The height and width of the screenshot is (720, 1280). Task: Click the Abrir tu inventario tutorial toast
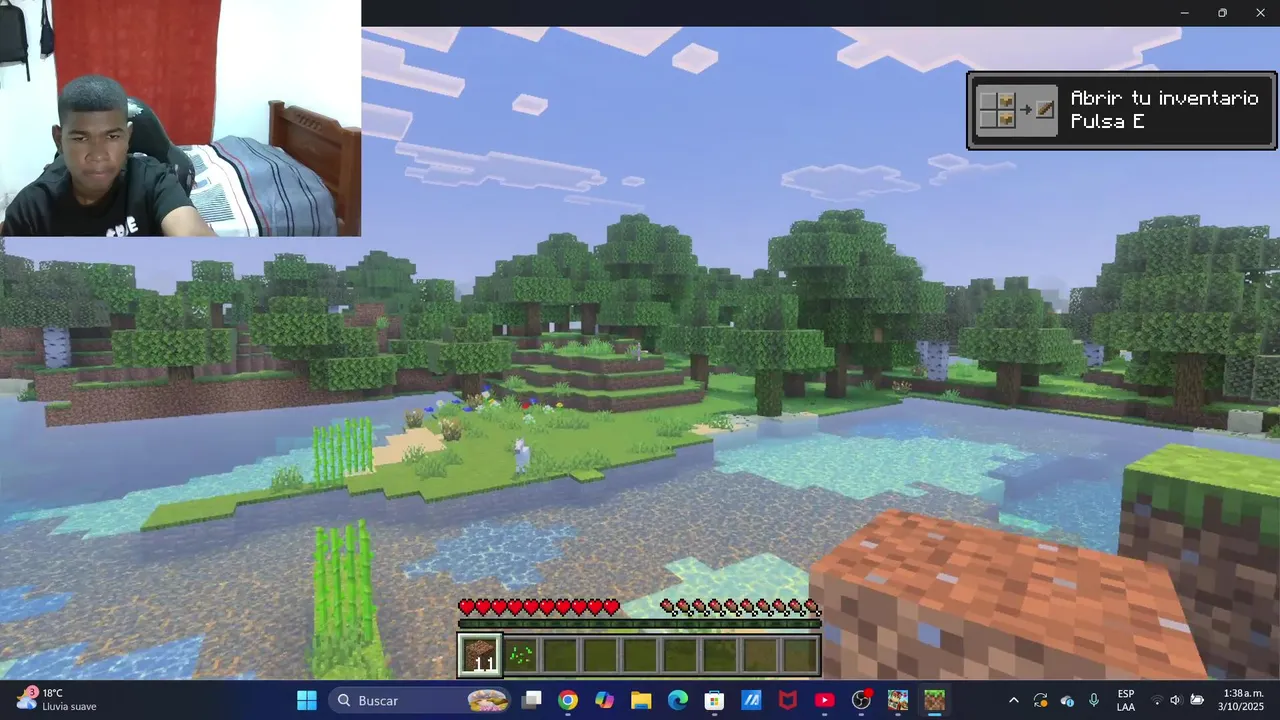pyautogui.click(x=1121, y=110)
